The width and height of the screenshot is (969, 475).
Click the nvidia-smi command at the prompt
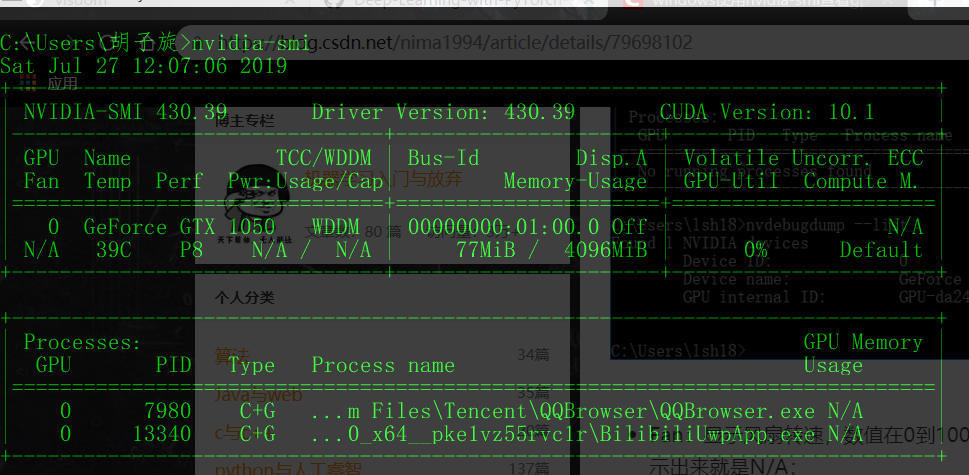click(251, 43)
